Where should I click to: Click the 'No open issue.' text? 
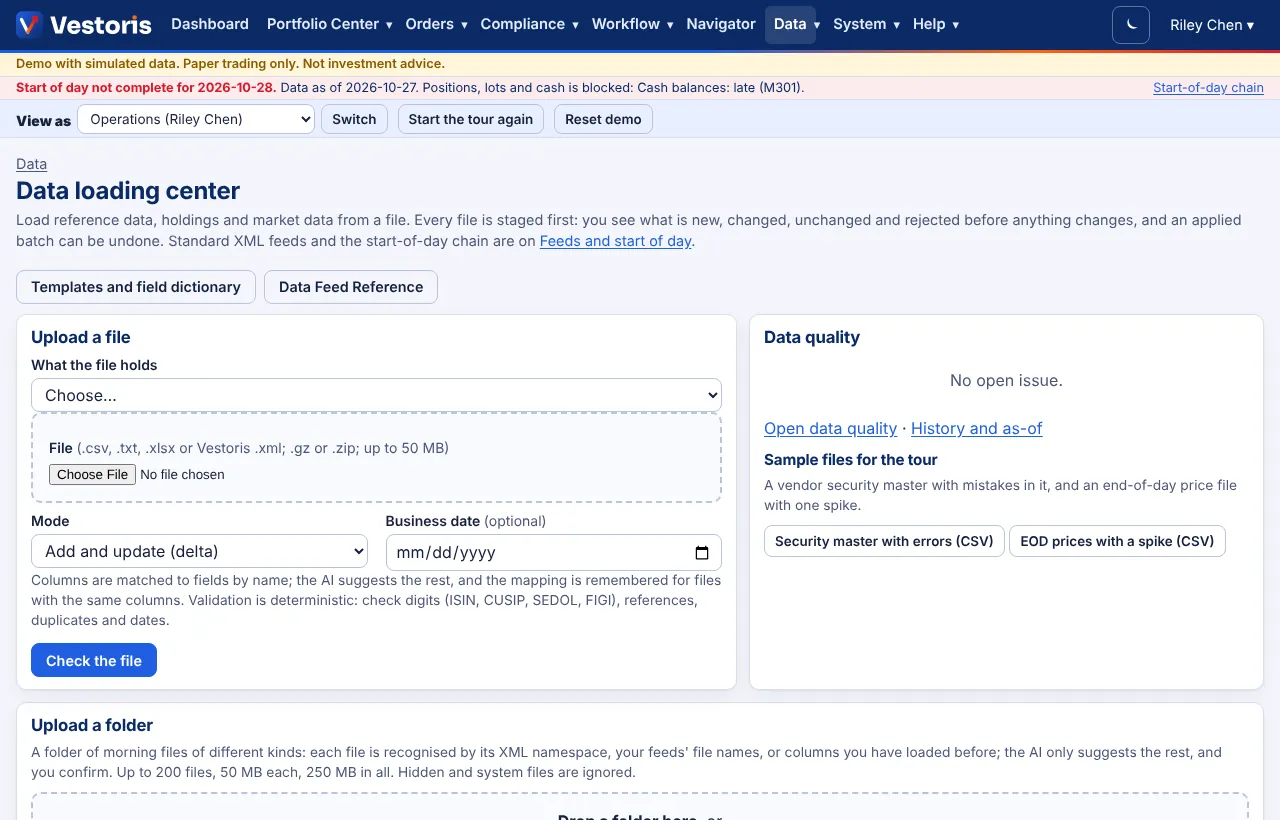click(x=1006, y=380)
